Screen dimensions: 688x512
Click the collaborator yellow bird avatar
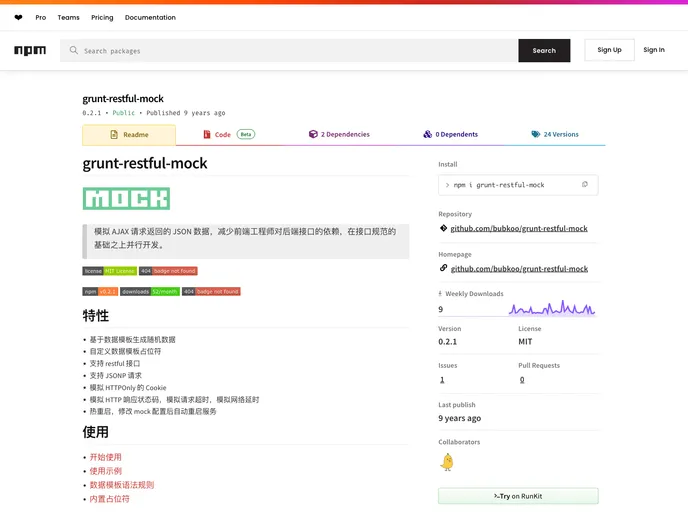point(447,462)
